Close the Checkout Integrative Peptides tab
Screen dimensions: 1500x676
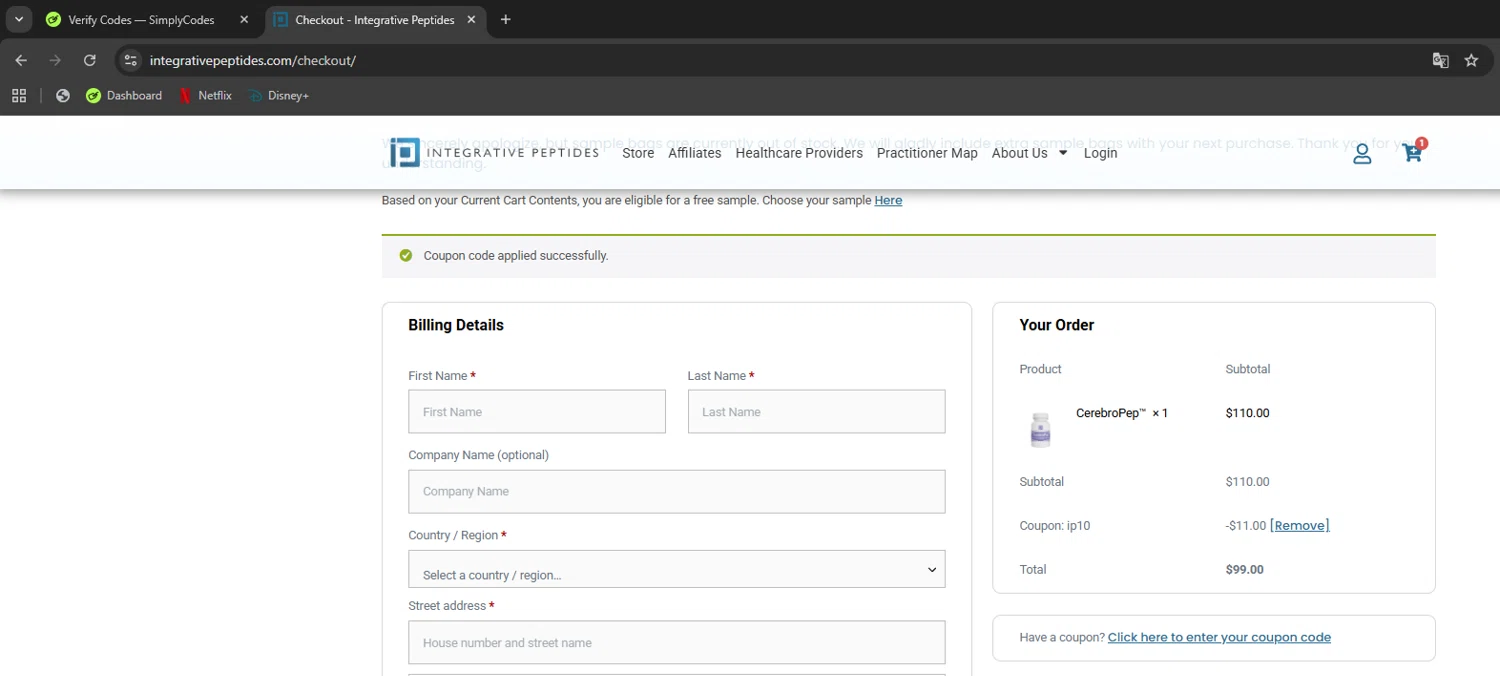(471, 19)
